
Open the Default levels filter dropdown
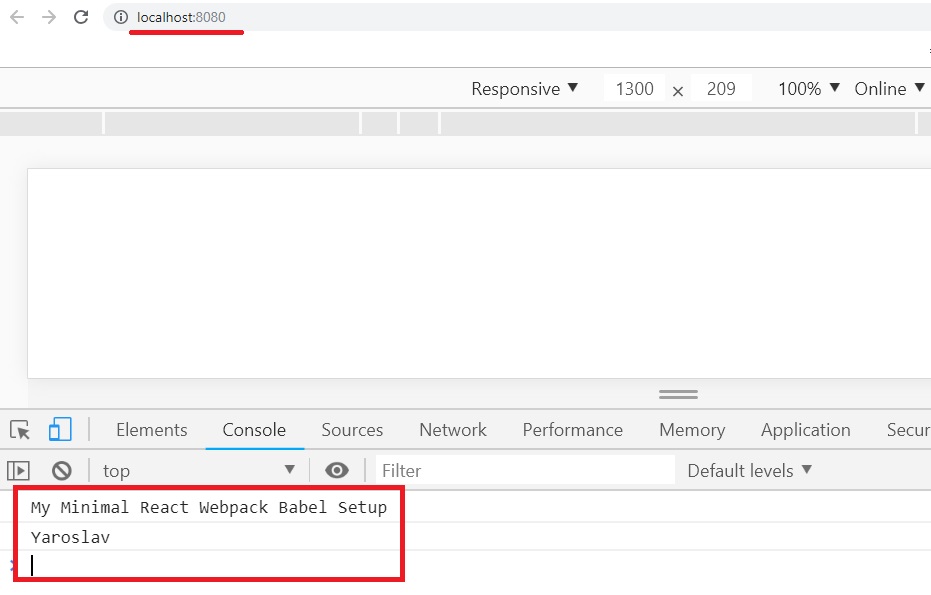coord(747,470)
